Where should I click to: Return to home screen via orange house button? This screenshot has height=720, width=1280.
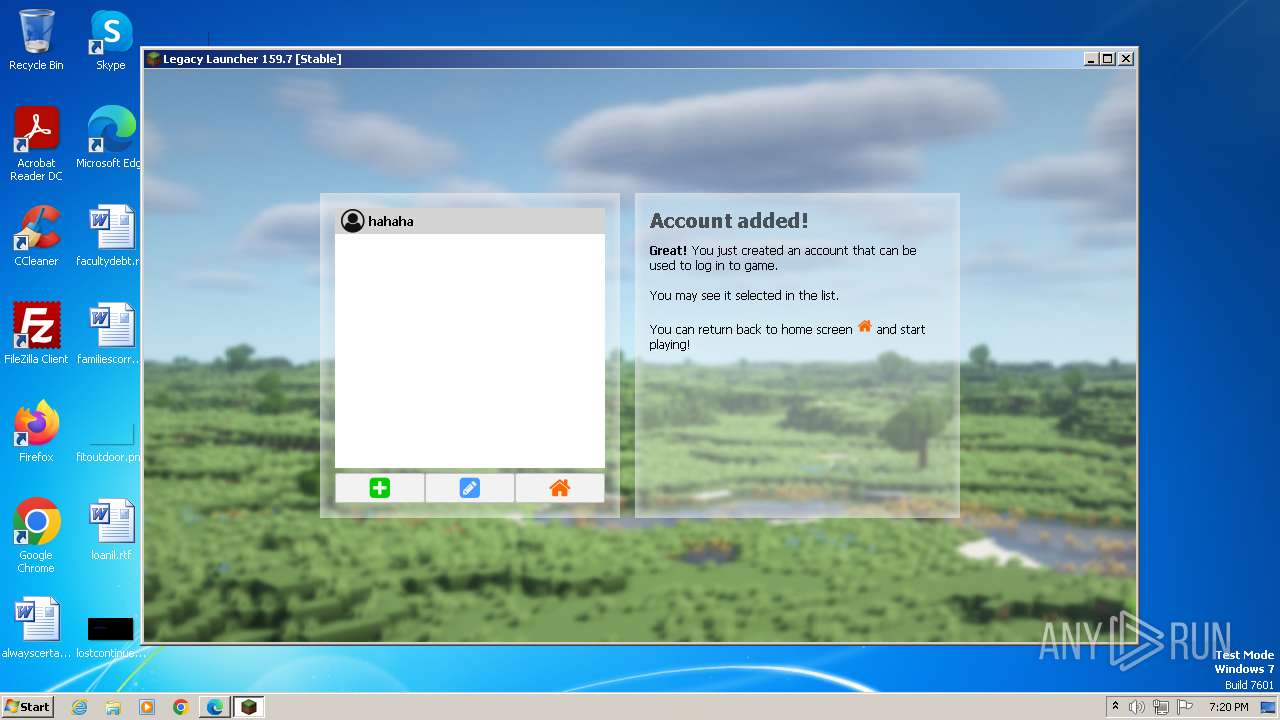click(x=560, y=488)
